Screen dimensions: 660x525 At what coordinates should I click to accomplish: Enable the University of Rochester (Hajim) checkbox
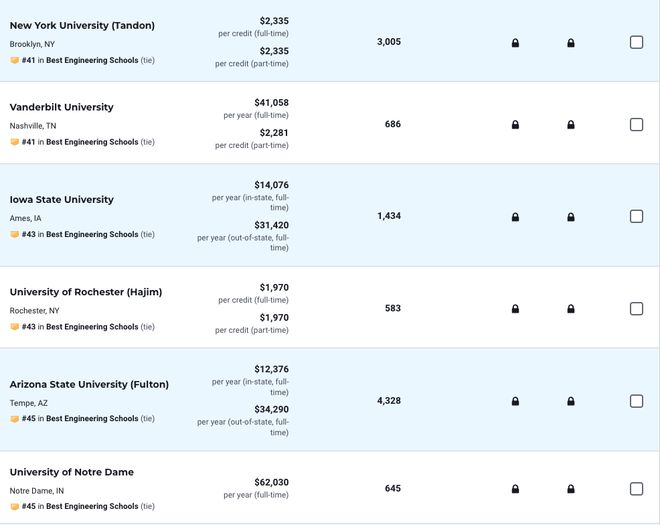pyautogui.click(x=636, y=309)
